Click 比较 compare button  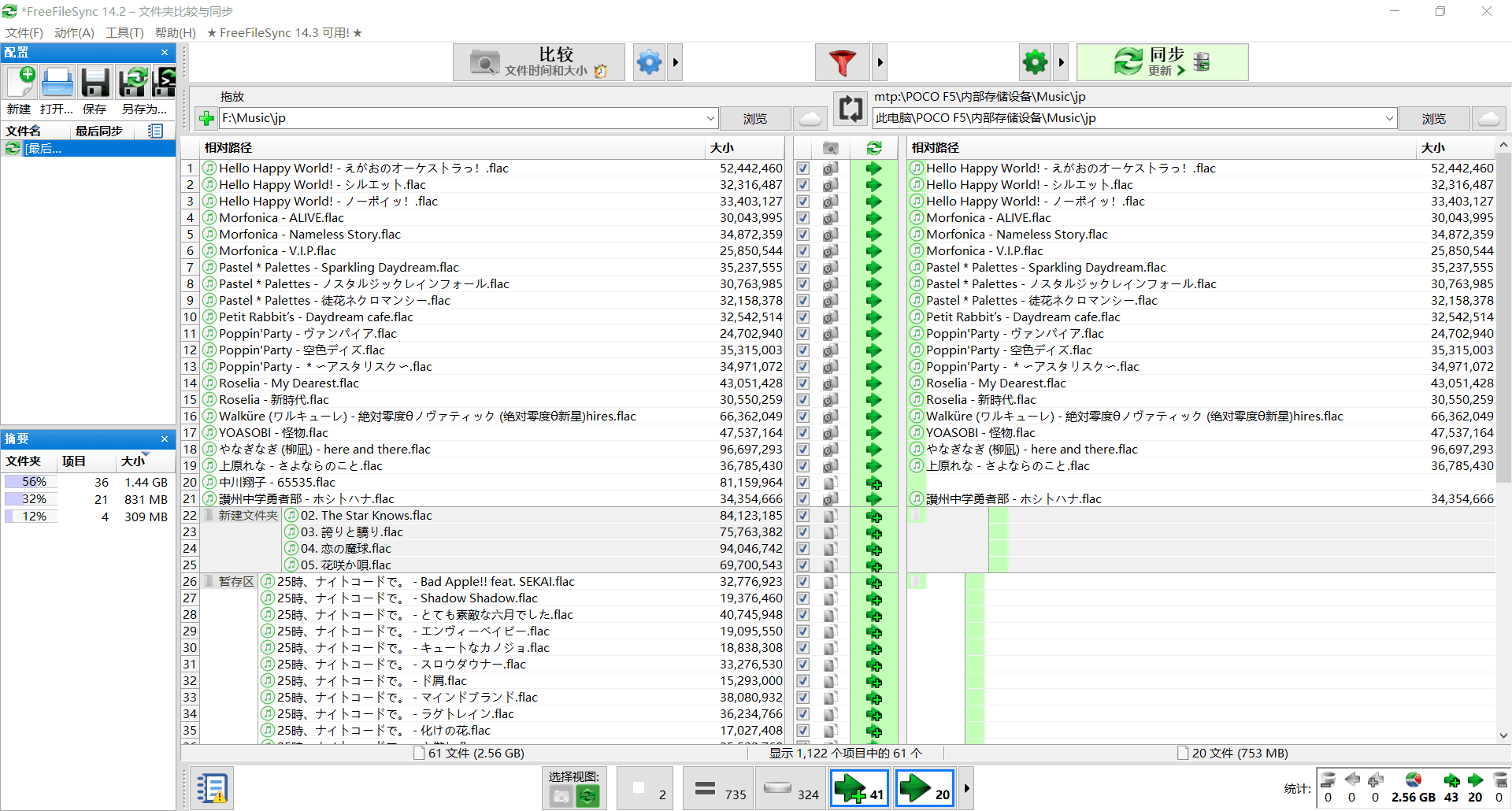(539, 61)
